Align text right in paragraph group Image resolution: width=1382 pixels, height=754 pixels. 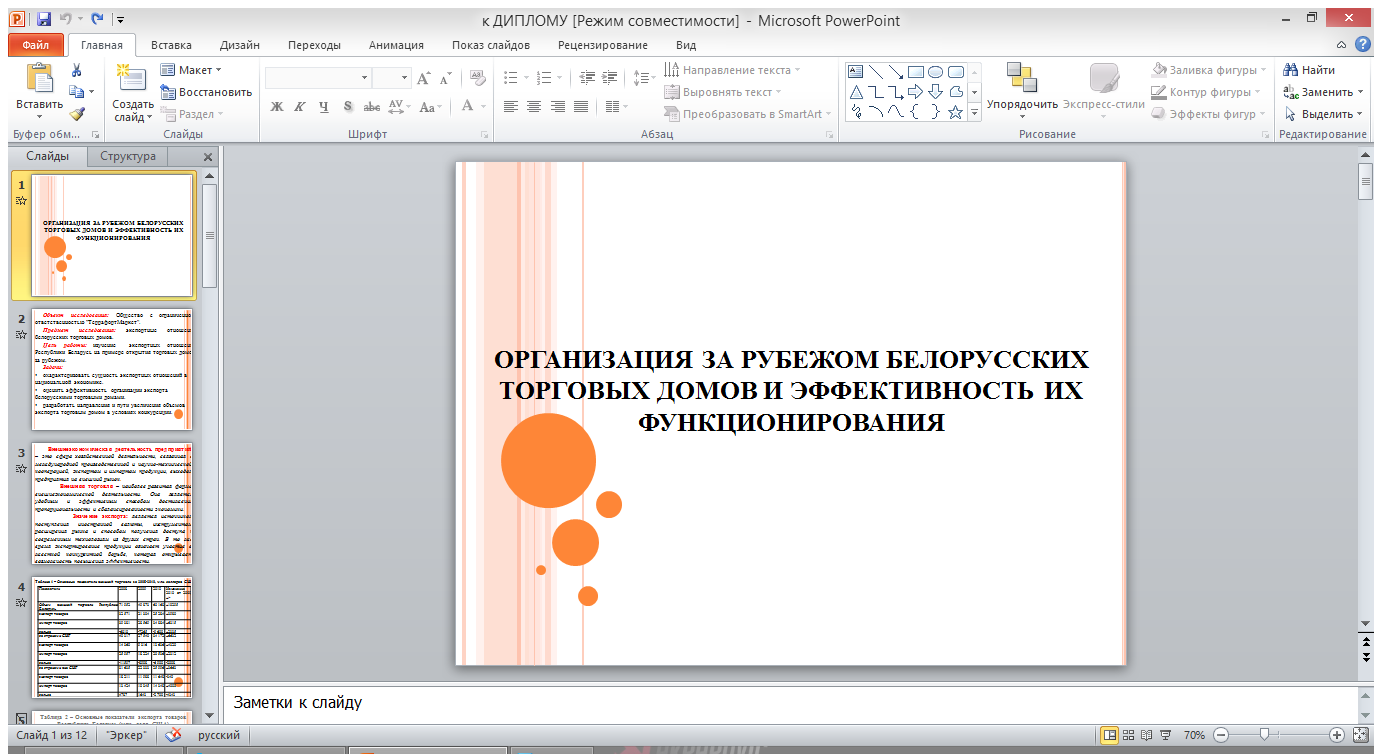(x=558, y=107)
